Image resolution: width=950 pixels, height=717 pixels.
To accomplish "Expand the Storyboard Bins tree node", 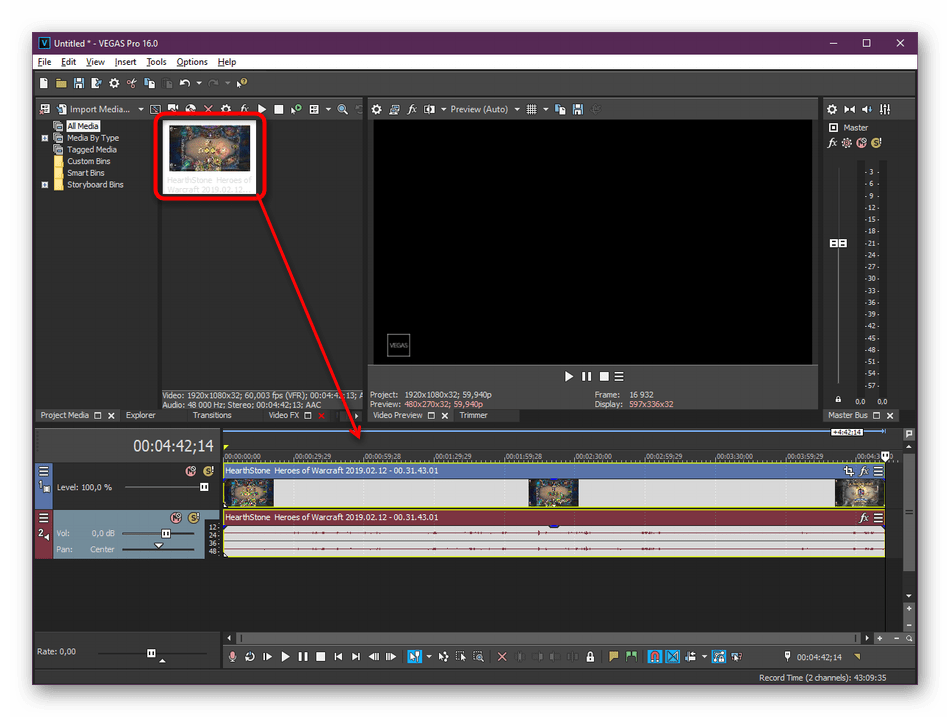I will pos(45,185).
